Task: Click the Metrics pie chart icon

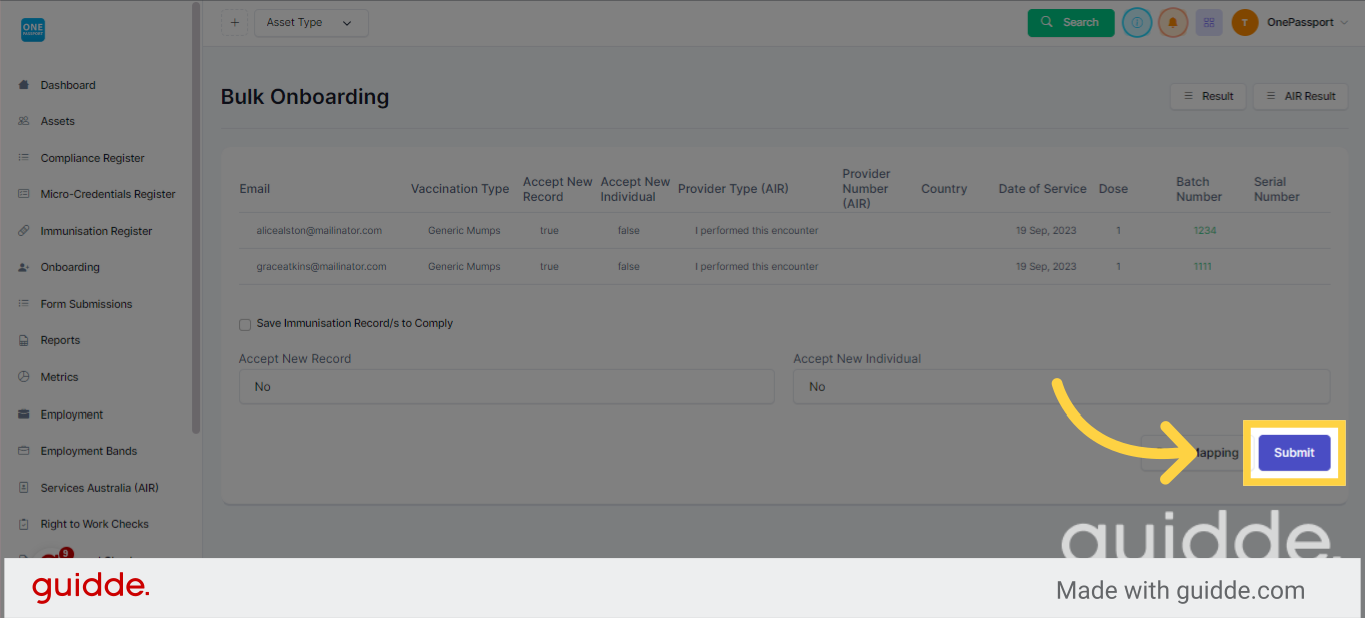Action: pos(24,377)
